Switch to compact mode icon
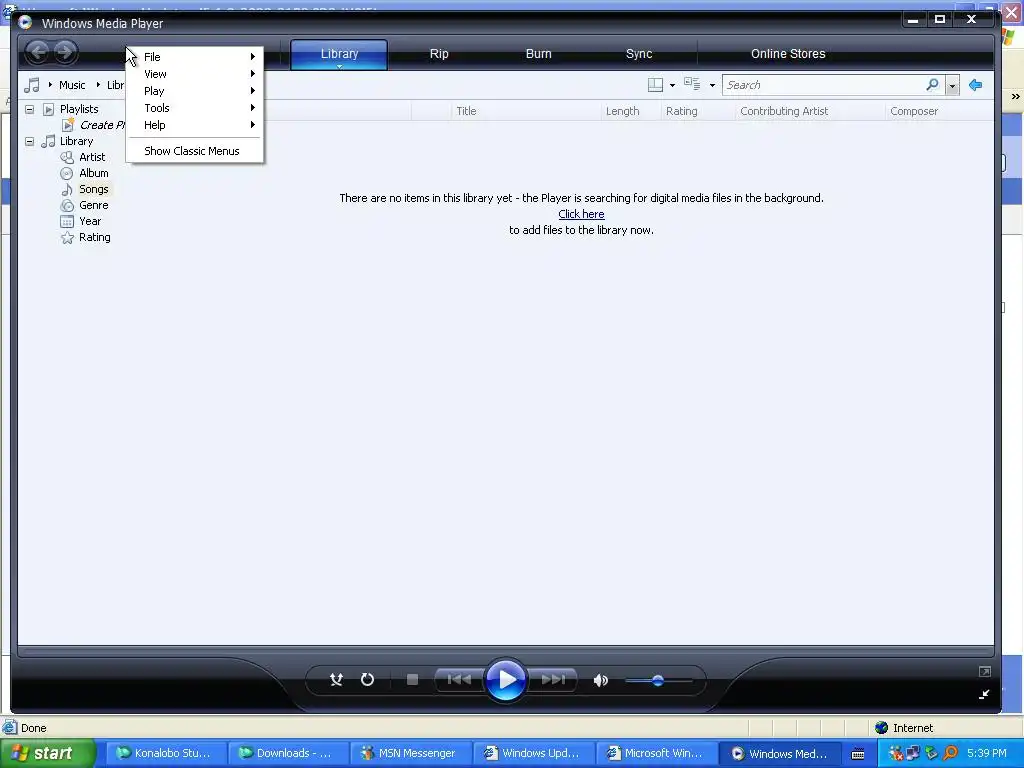Screen dimensions: 1024x768 point(984,694)
